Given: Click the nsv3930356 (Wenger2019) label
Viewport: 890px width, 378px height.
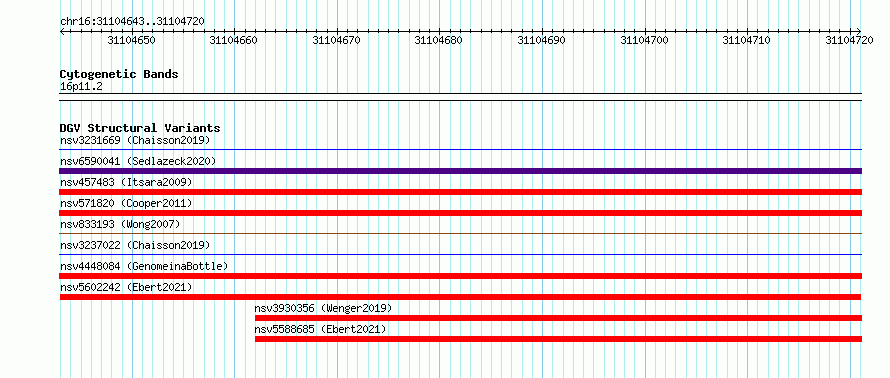Looking at the screenshot, I should click(323, 308).
